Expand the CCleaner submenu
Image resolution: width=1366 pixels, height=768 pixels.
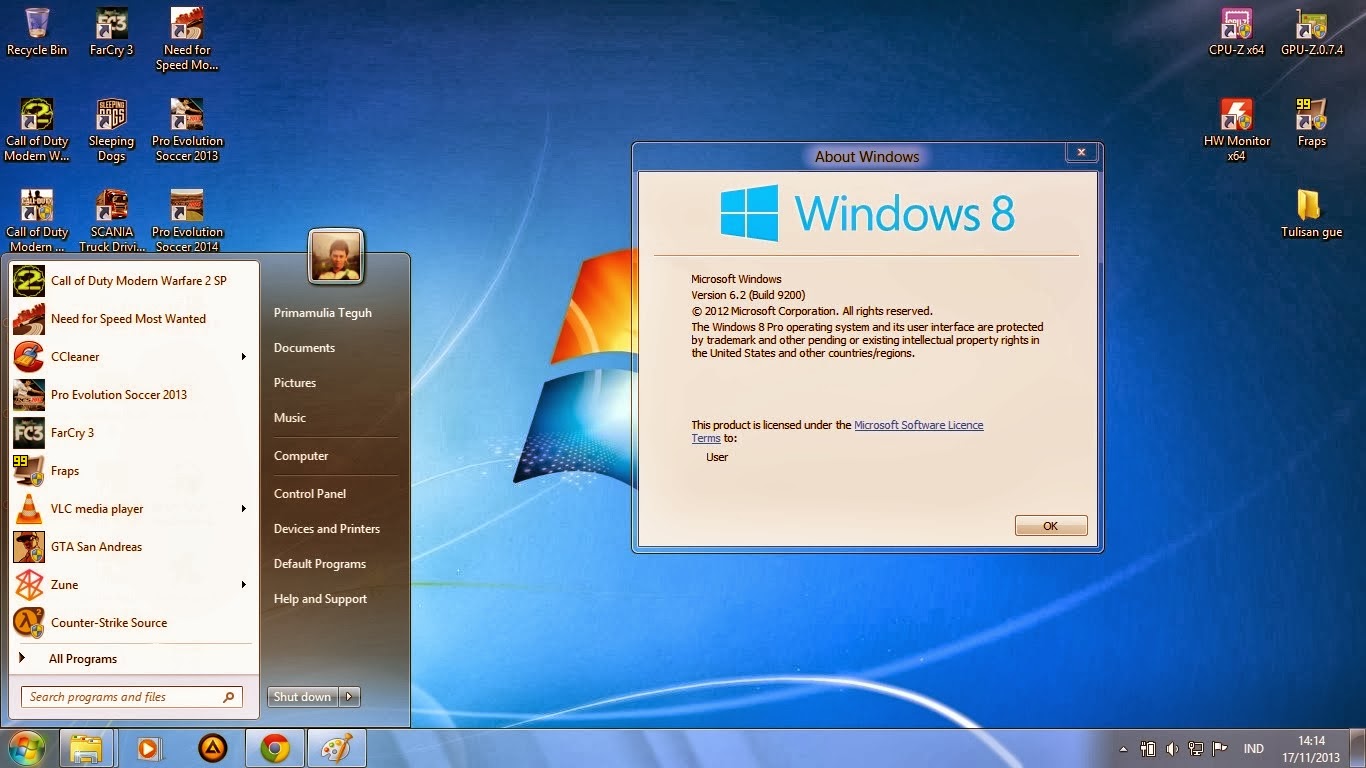point(244,357)
